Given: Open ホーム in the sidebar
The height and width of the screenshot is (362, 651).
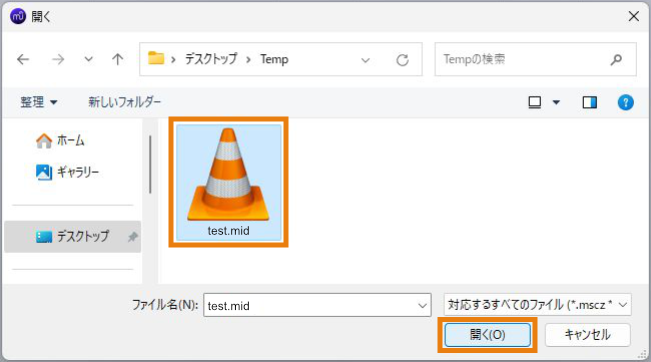Looking at the screenshot, I should pos(60,141).
